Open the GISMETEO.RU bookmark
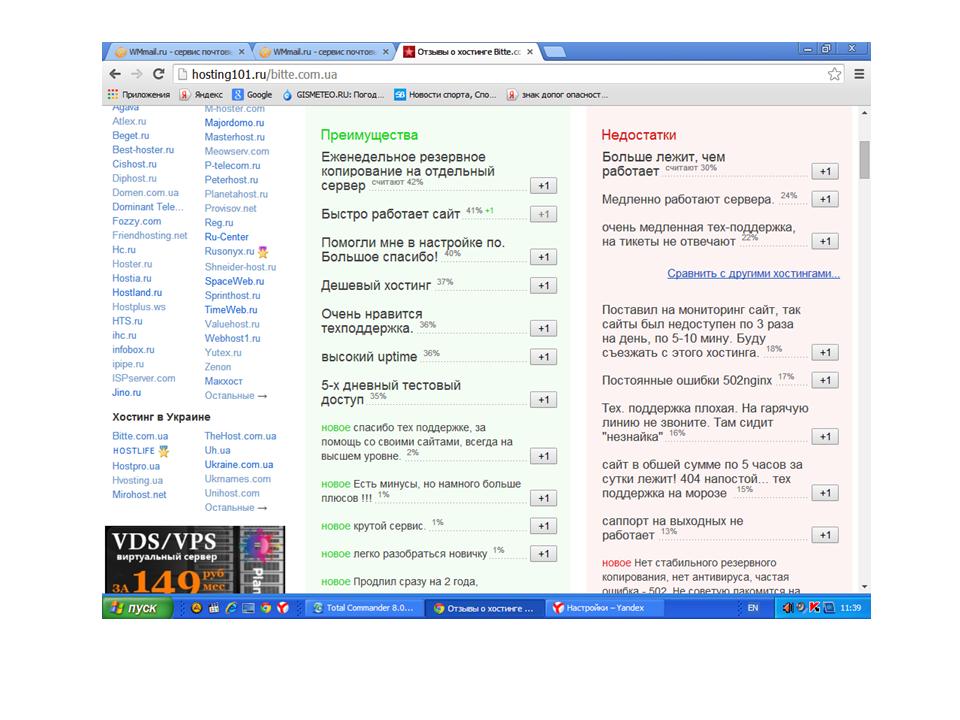Screen dimensions: 960x720 (x=333, y=94)
